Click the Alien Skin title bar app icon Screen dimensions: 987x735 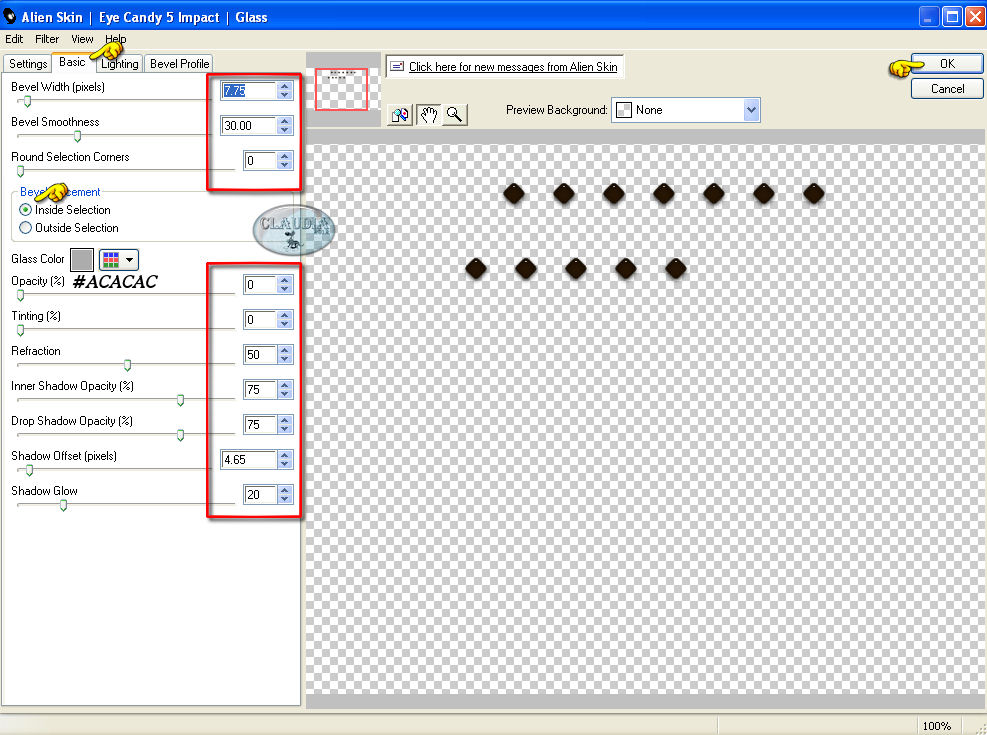[x=9, y=16]
